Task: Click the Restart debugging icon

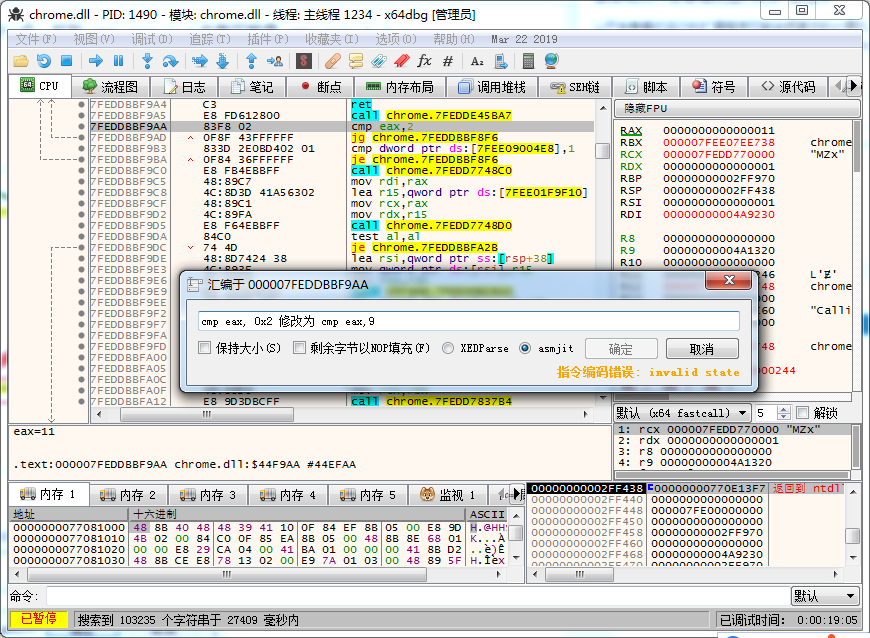Action: coord(44,61)
